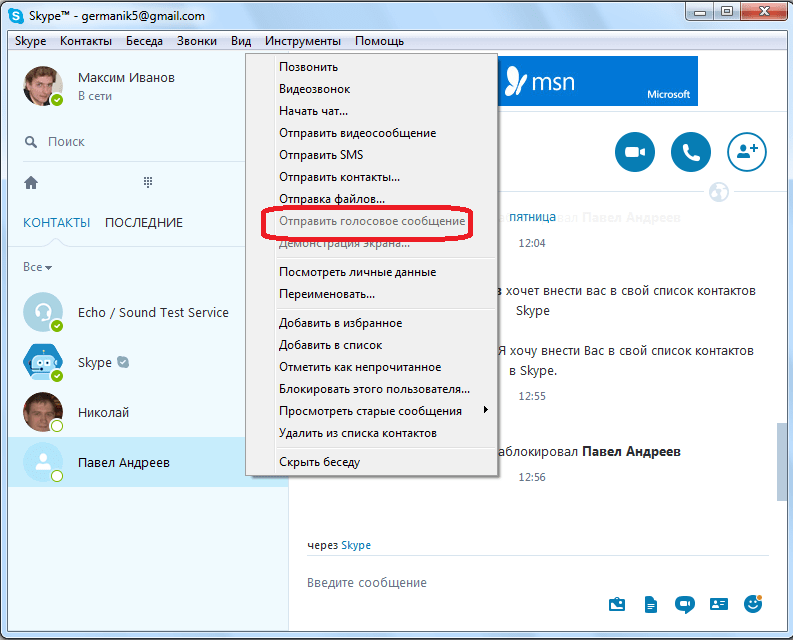Open the Звонки menu

[197, 41]
